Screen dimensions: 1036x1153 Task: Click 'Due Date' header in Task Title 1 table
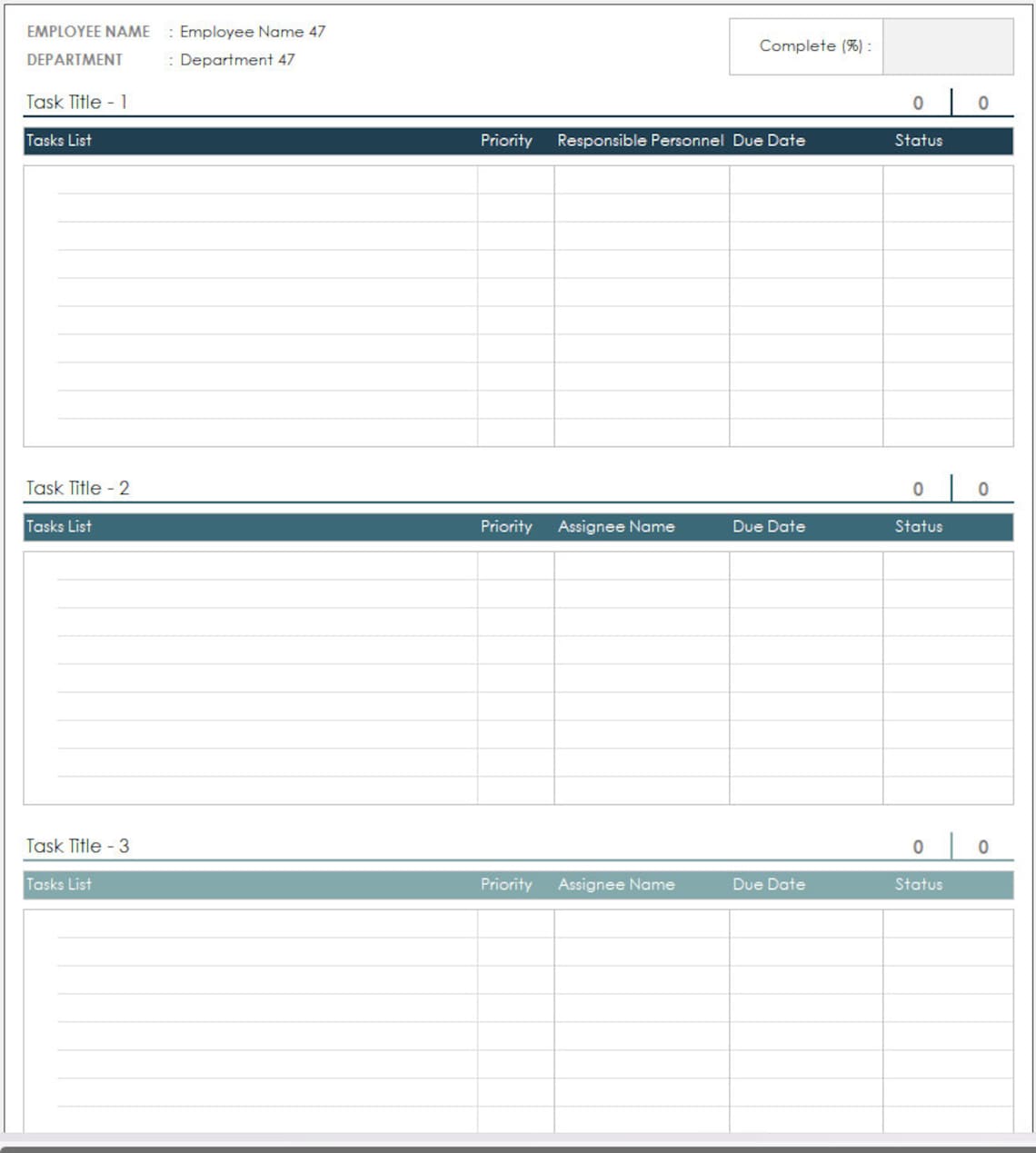pos(769,141)
